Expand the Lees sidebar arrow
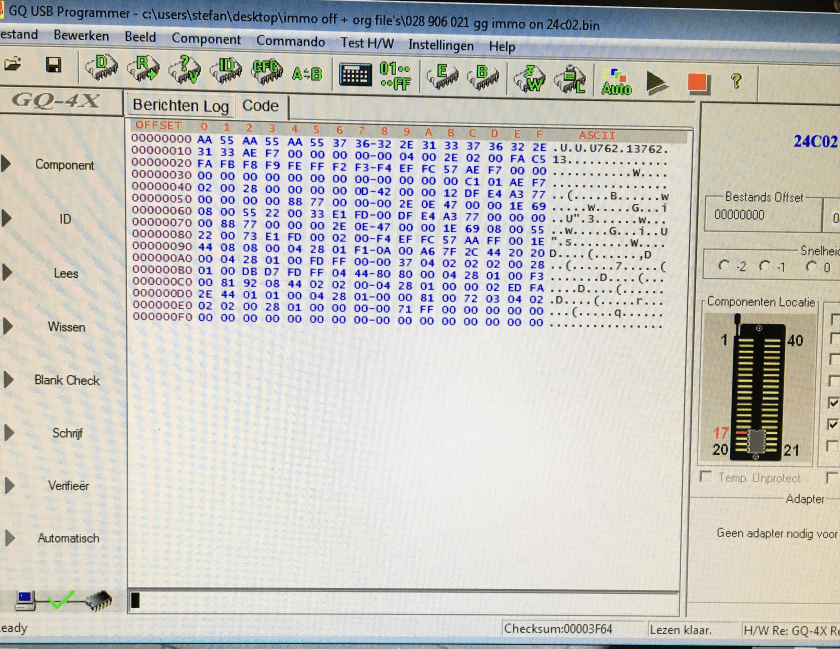 click(7, 272)
